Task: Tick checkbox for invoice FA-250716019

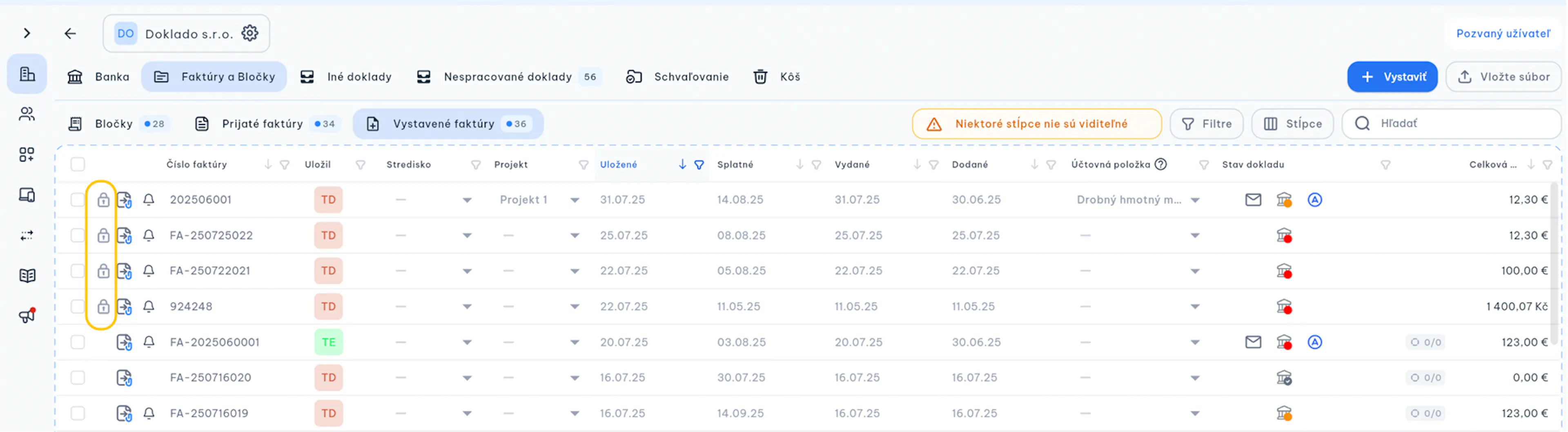Action: pyautogui.click(x=78, y=413)
